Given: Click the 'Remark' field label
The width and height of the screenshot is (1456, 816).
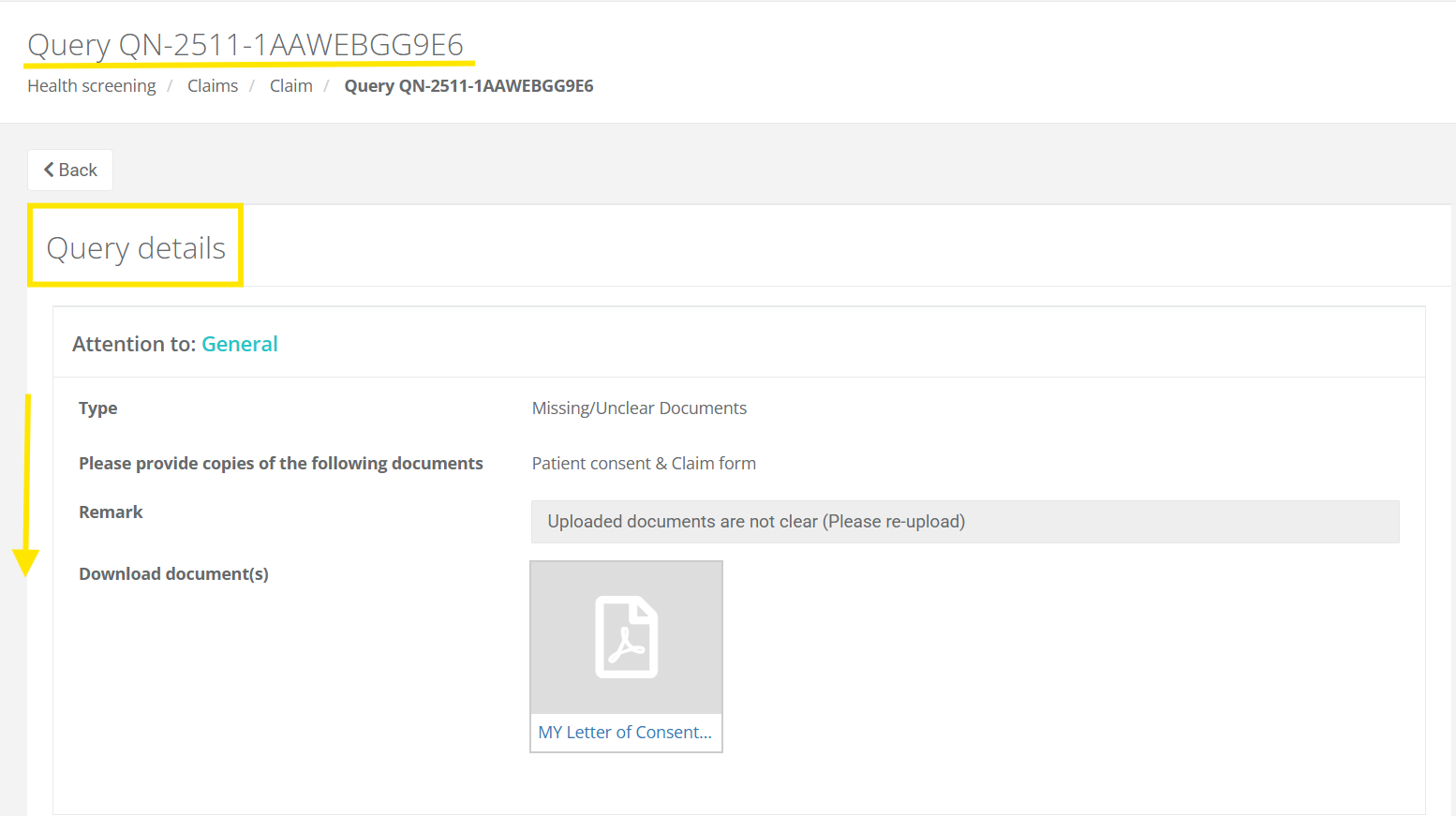Looking at the screenshot, I should pyautogui.click(x=111, y=512).
